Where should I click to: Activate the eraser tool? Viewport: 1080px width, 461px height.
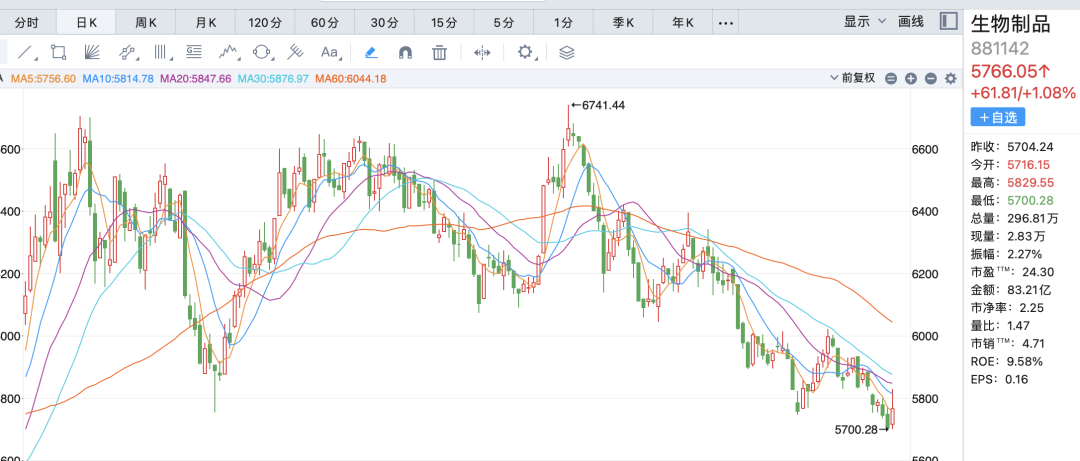pos(370,52)
